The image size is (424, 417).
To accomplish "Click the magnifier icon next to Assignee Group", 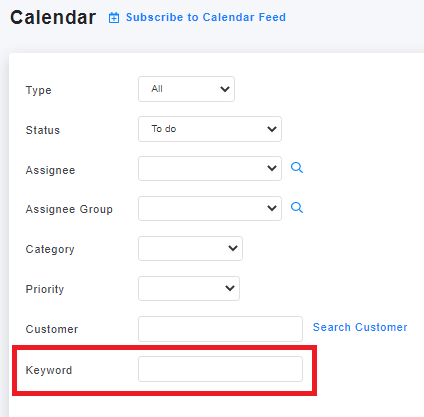I will point(297,208).
